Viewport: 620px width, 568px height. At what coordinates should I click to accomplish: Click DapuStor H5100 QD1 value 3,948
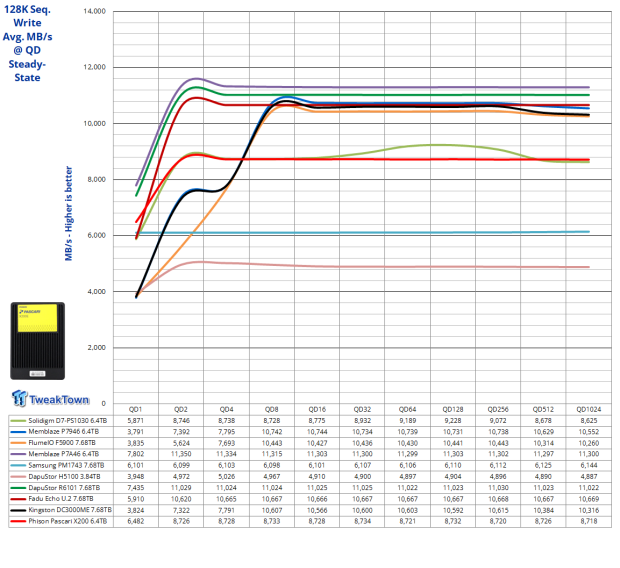coord(136,477)
